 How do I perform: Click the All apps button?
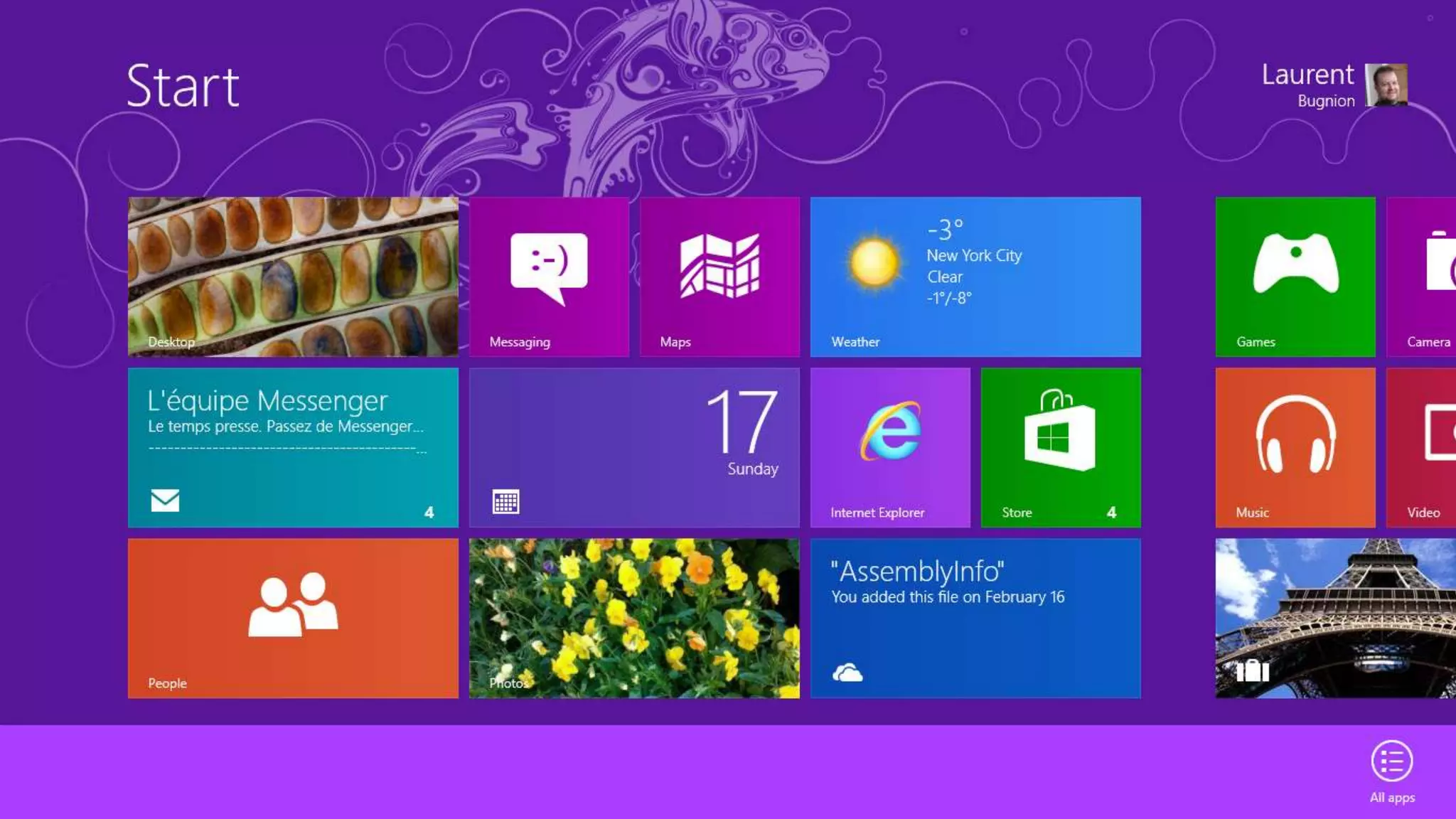point(1391,762)
